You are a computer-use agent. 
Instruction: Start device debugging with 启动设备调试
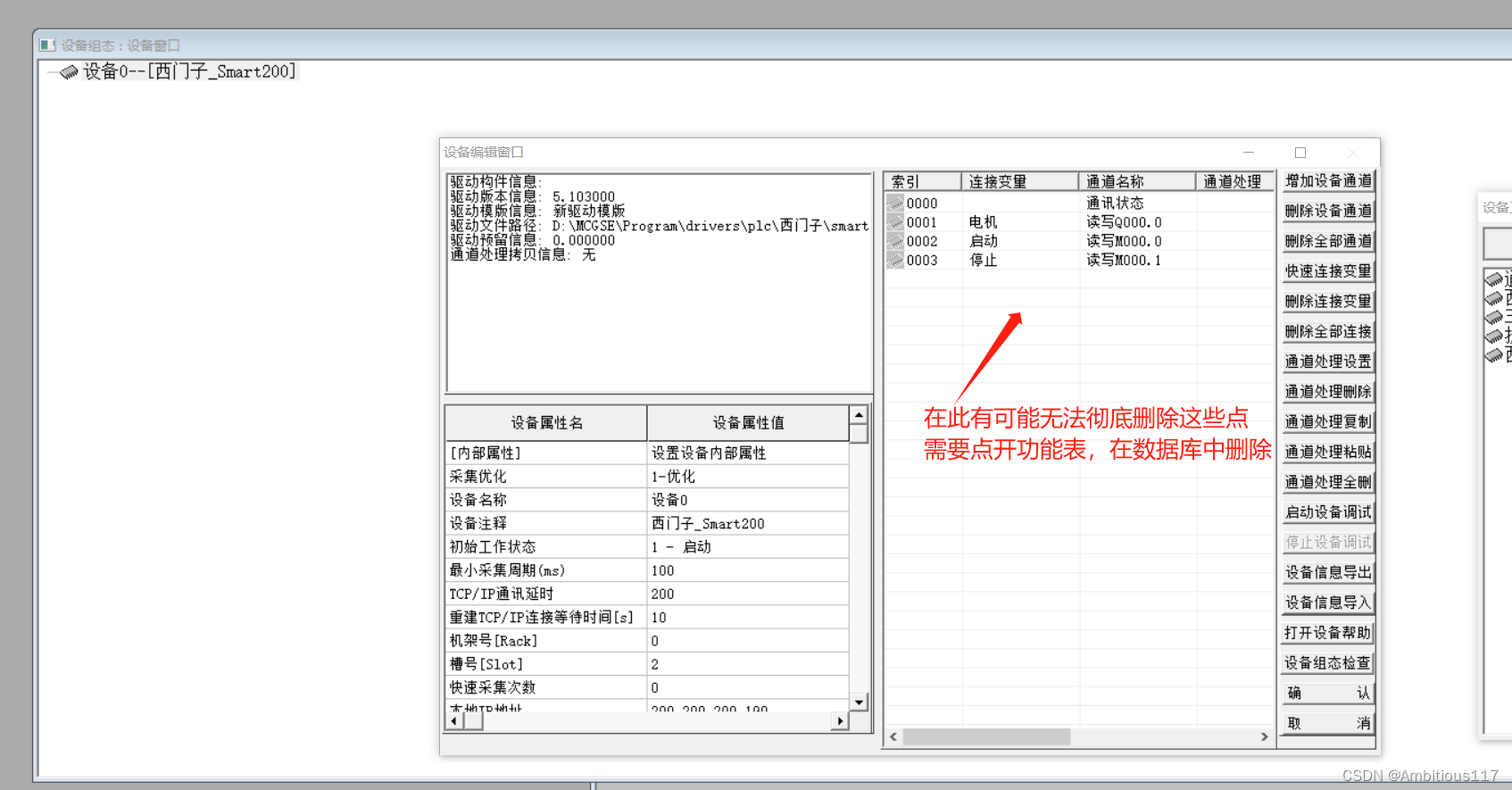[x=1328, y=511]
